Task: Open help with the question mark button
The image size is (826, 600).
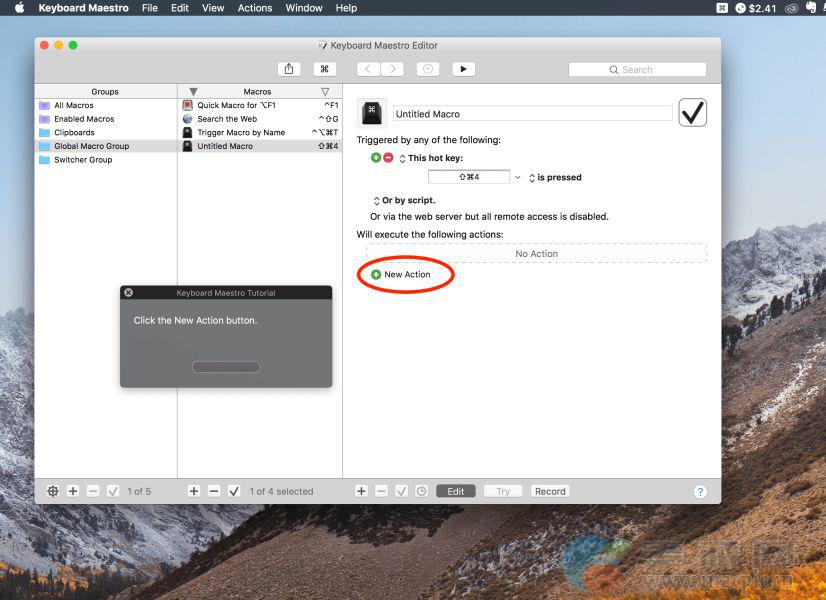Action: click(x=700, y=492)
